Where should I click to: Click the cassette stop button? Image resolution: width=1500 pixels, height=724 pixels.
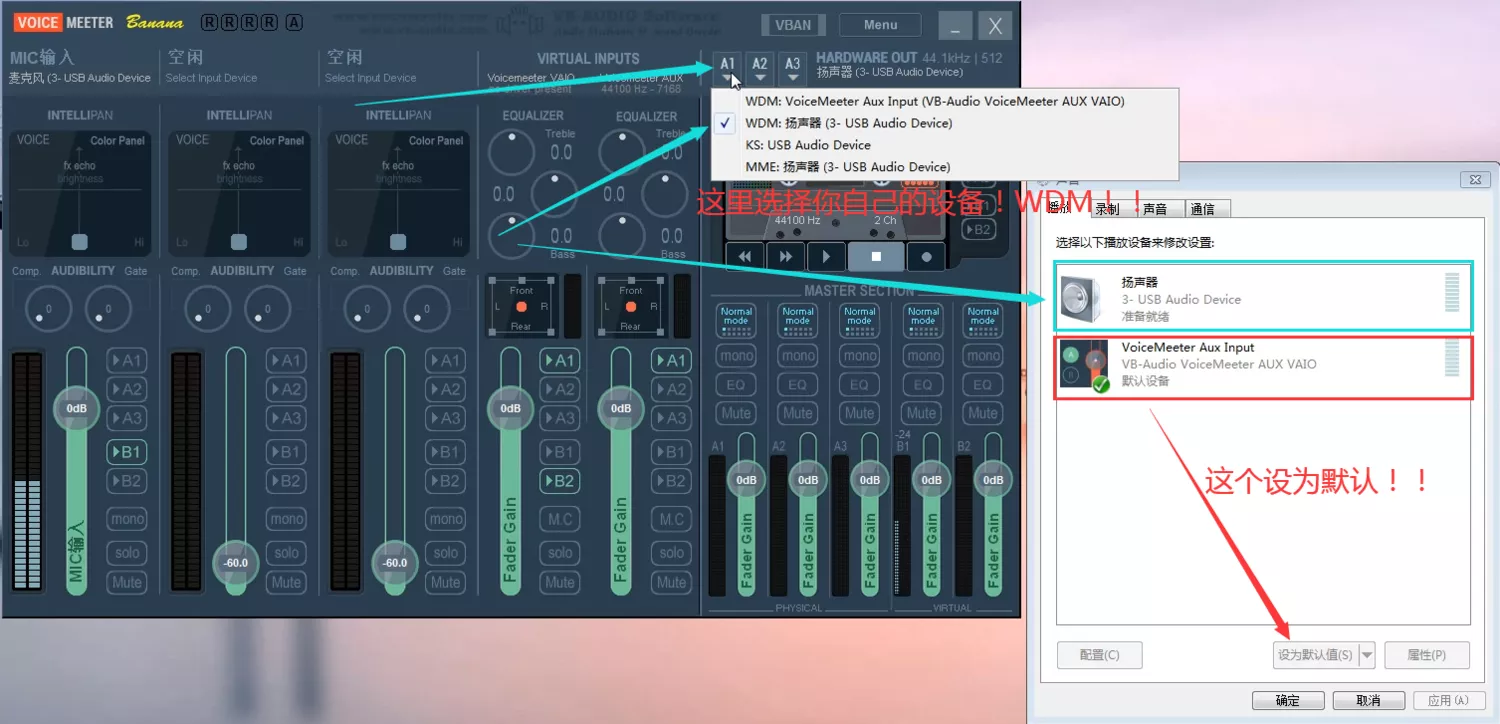coord(876,256)
